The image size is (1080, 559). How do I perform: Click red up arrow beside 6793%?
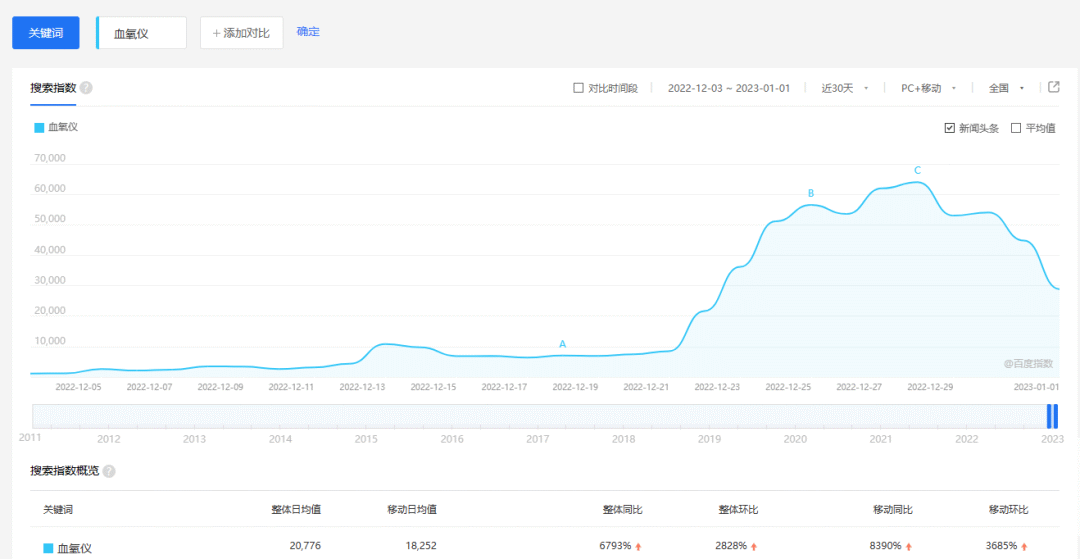click(637, 547)
